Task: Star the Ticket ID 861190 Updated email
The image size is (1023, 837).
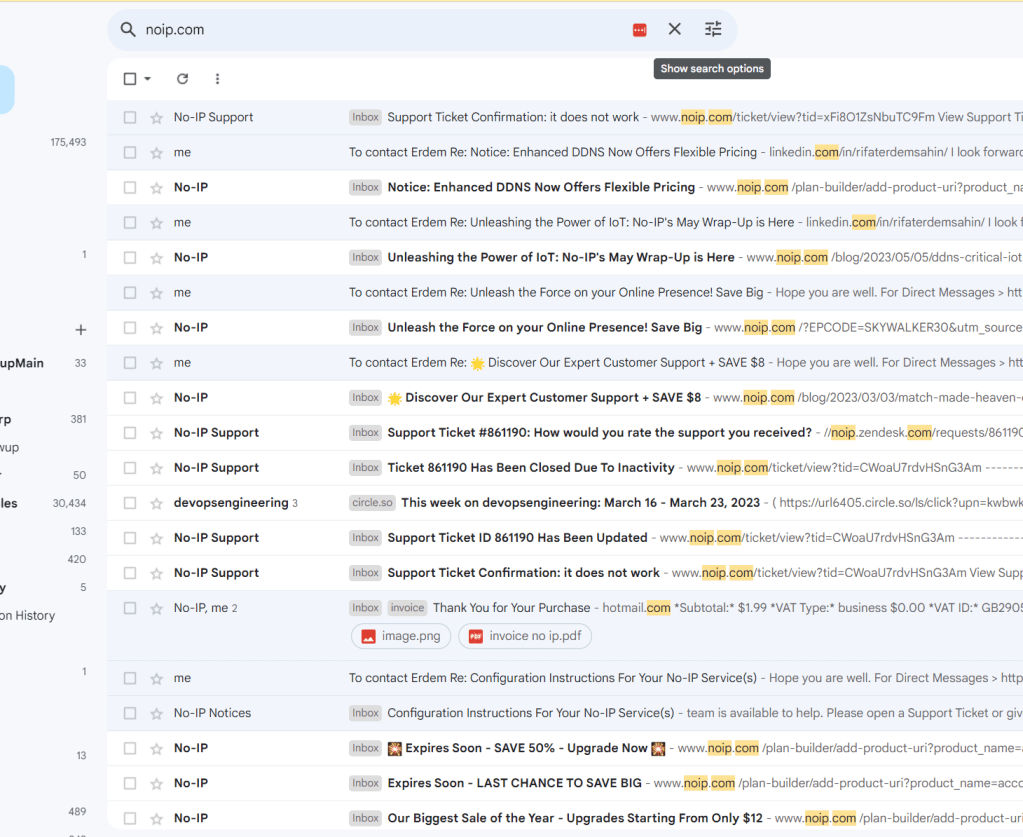Action: [157, 538]
